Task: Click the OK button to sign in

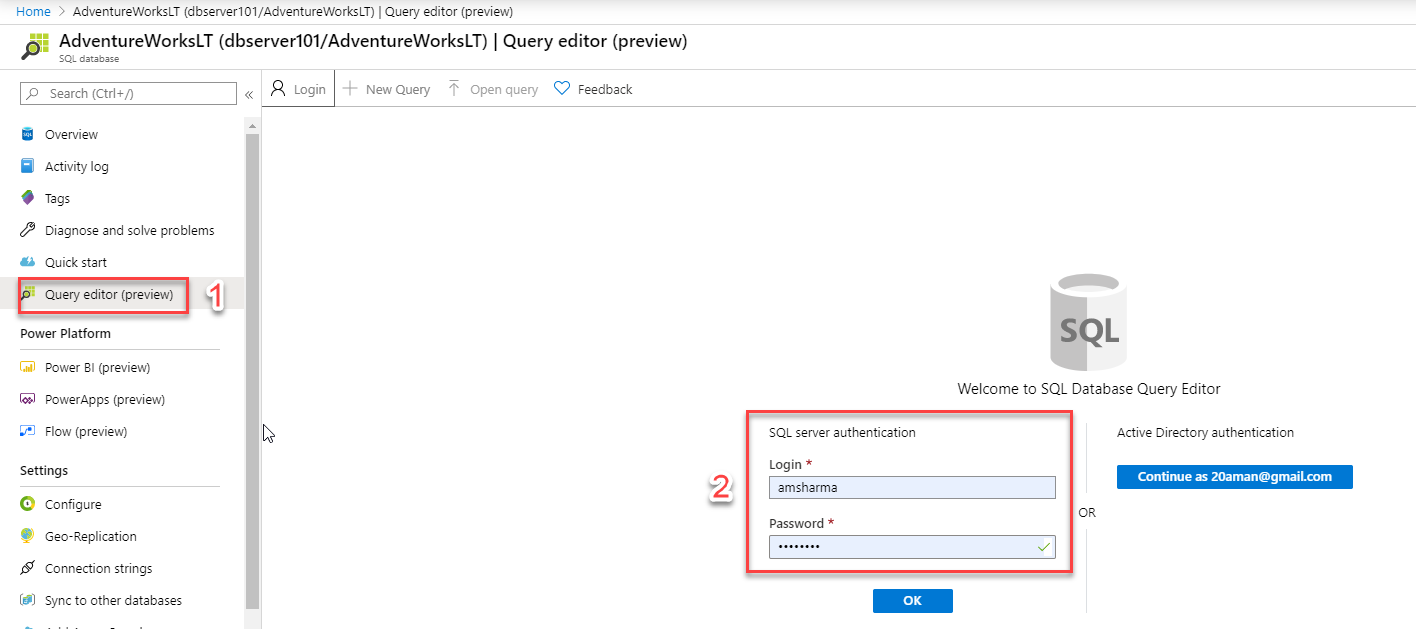Action: point(912,601)
